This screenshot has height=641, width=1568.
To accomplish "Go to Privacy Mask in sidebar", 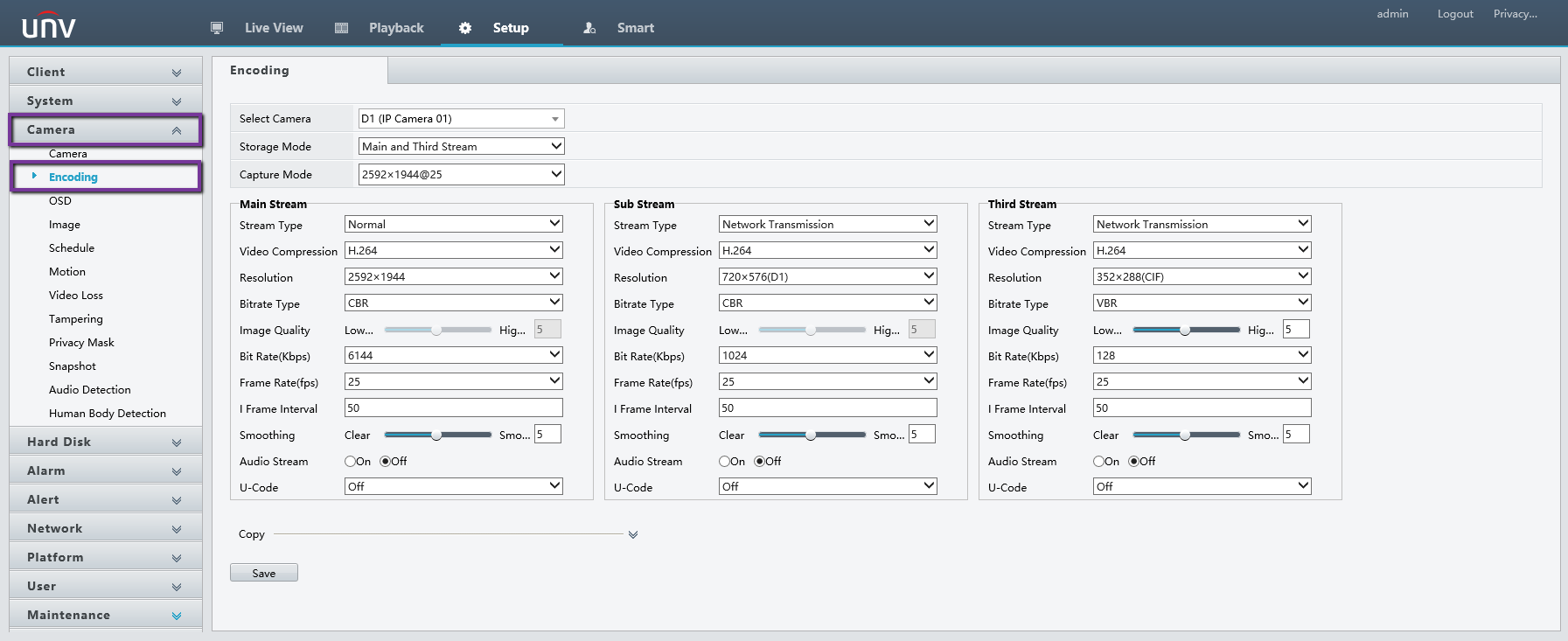I will (81, 343).
